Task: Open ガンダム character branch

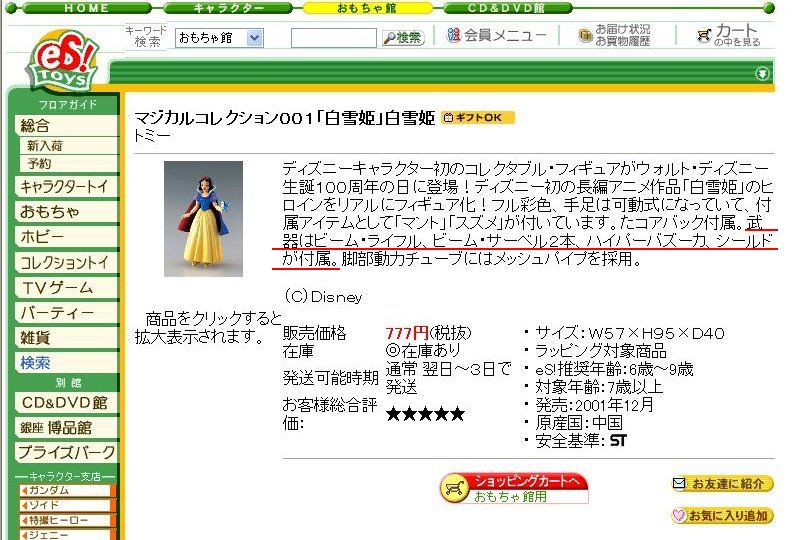Action: 67,490
